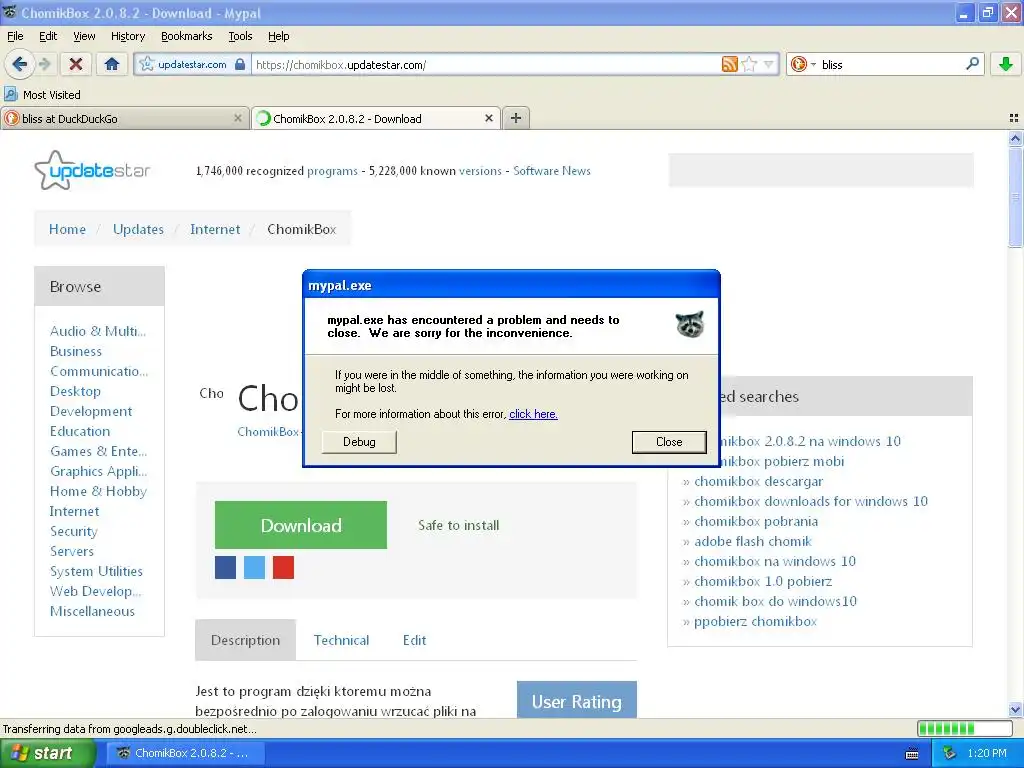The image size is (1024, 768).
Task: Browse the System Utilities category
Action: tap(96, 571)
